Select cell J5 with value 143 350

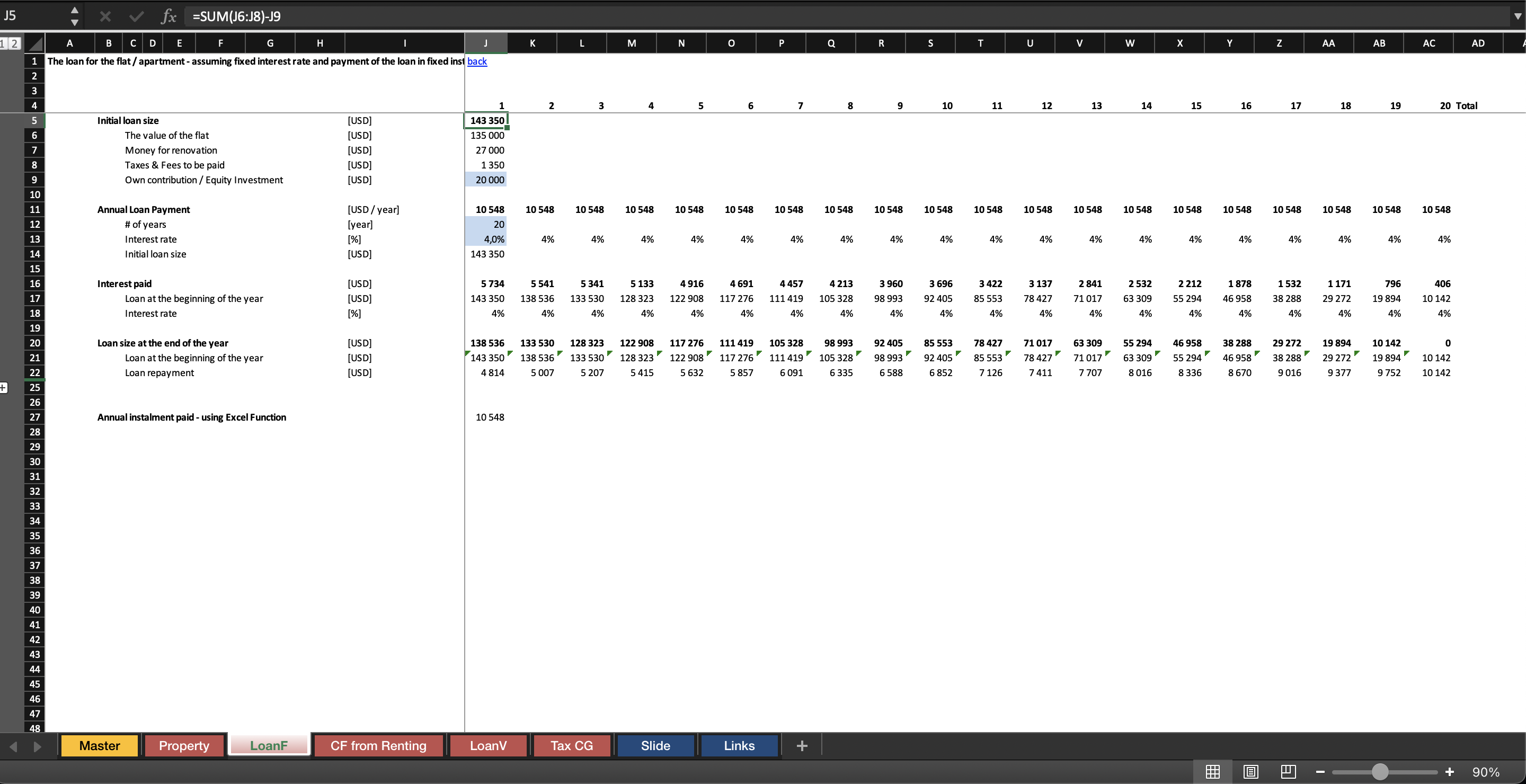pos(486,120)
